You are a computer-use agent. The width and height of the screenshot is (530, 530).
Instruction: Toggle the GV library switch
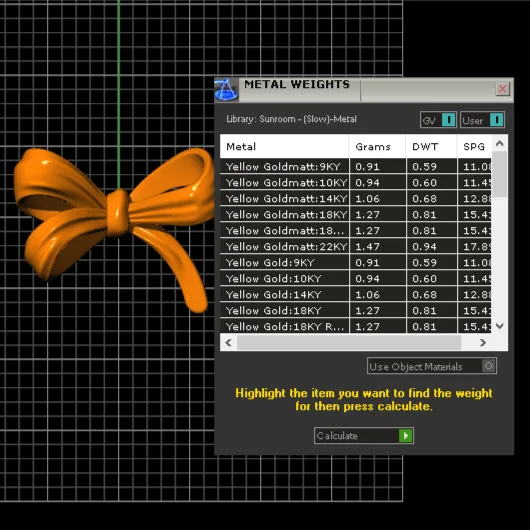pos(438,120)
